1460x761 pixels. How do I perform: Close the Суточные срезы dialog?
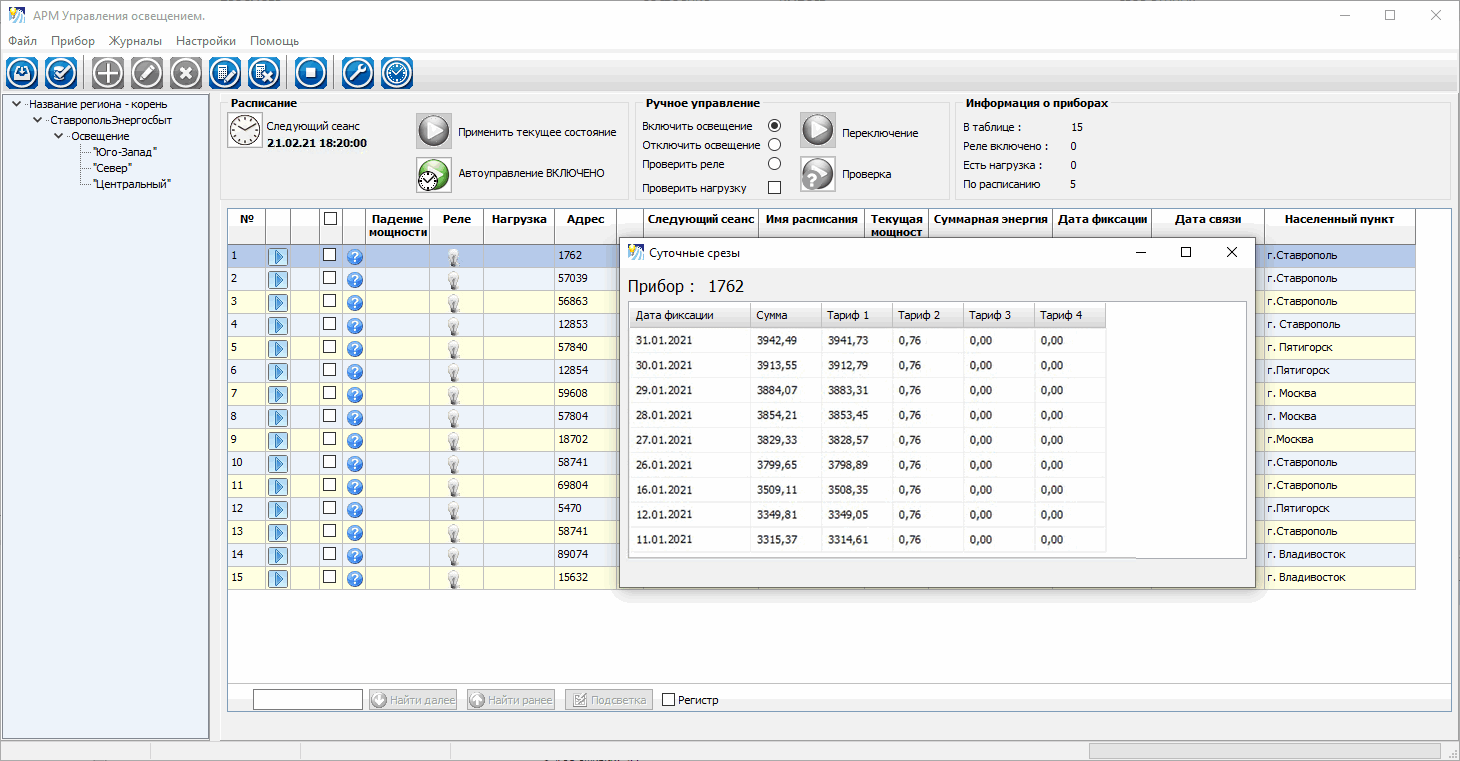(x=1232, y=253)
